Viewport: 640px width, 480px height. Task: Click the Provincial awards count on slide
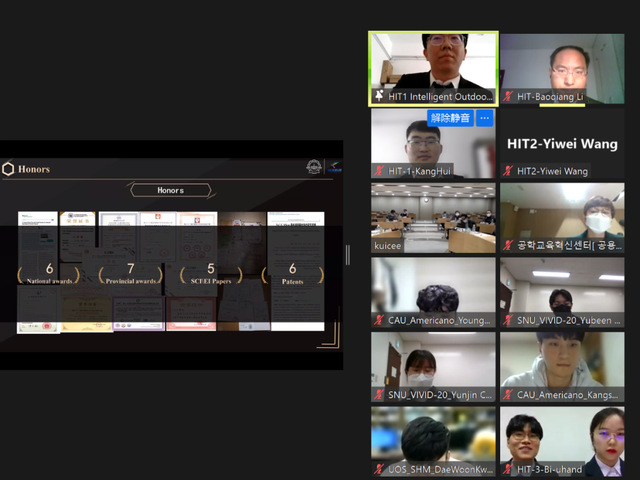tap(130, 273)
